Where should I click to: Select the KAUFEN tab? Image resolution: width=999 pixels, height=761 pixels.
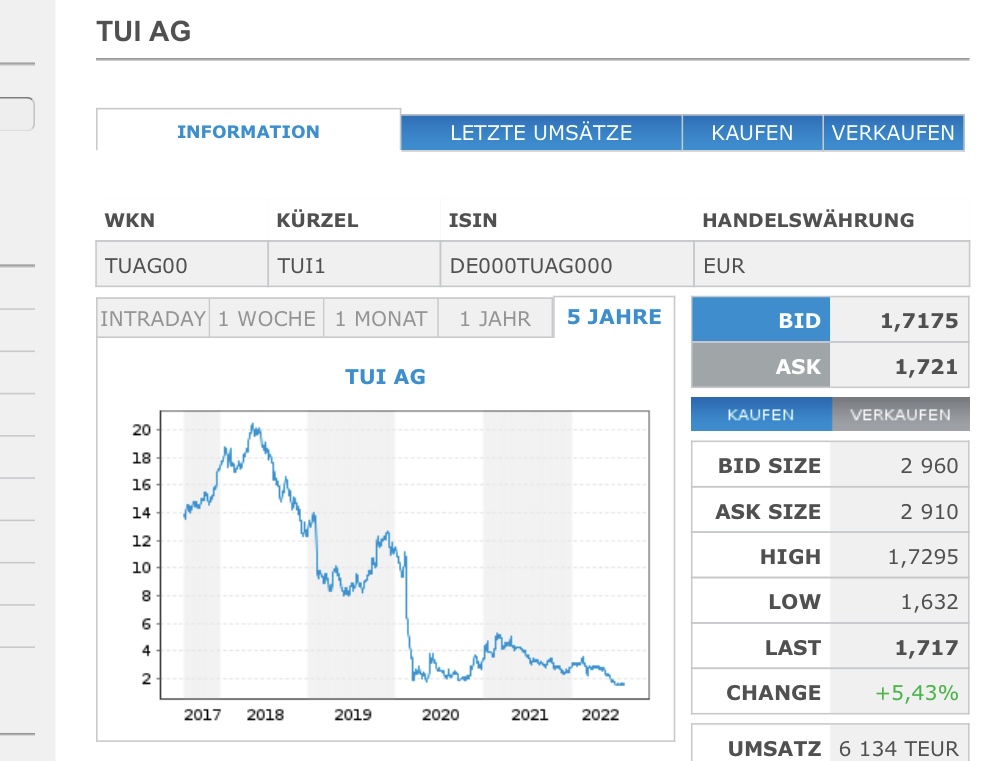(x=750, y=132)
